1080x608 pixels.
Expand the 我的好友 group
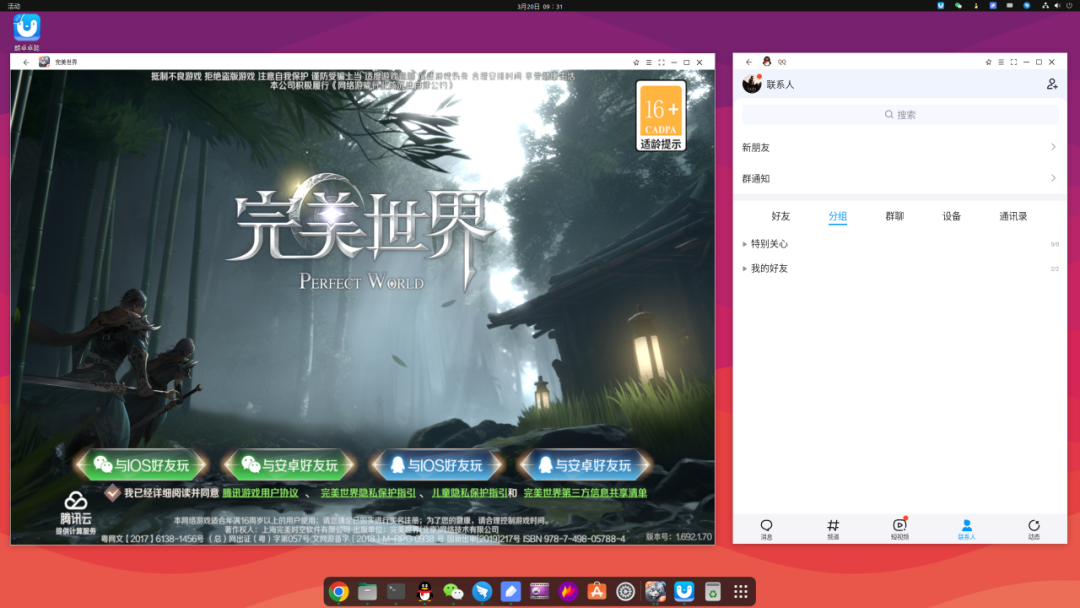click(900, 269)
